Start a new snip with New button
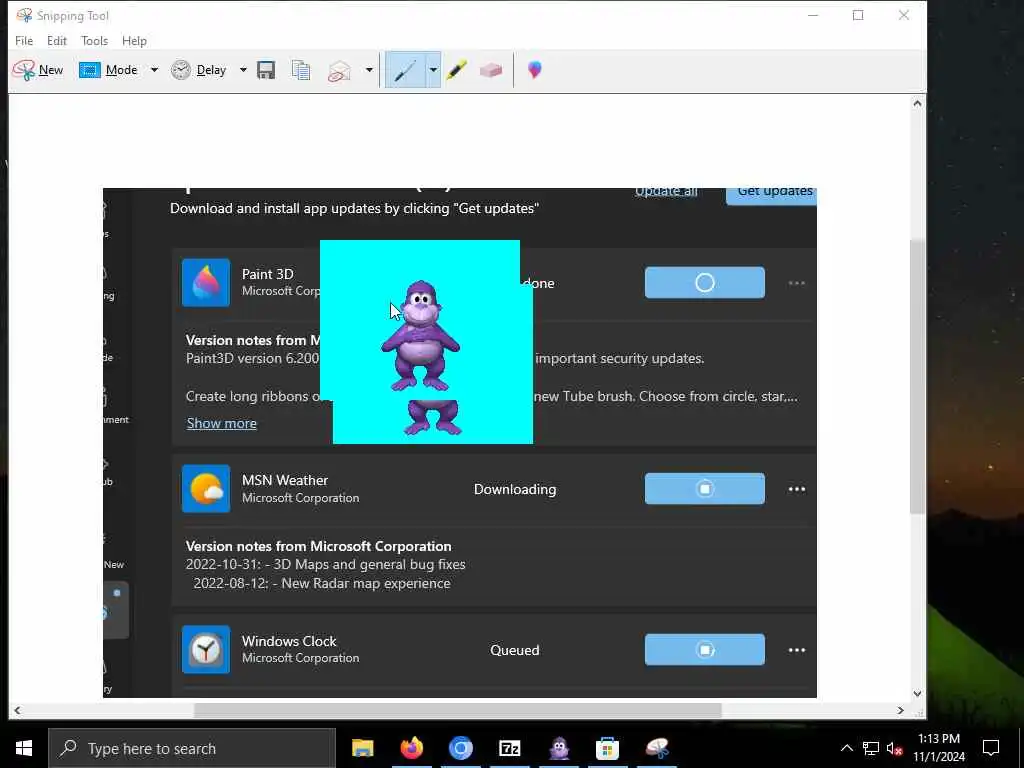The image size is (1024, 768). pyautogui.click(x=38, y=70)
